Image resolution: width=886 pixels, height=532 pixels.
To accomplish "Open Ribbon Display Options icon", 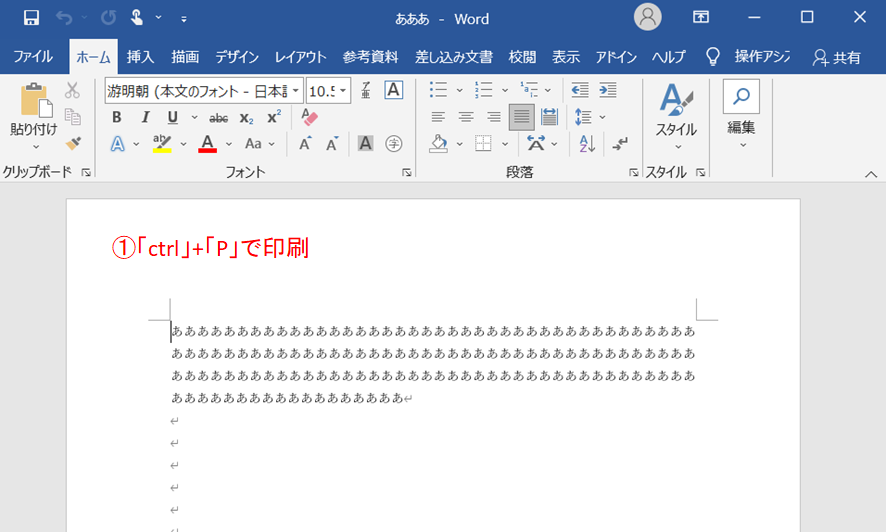I will coord(701,18).
